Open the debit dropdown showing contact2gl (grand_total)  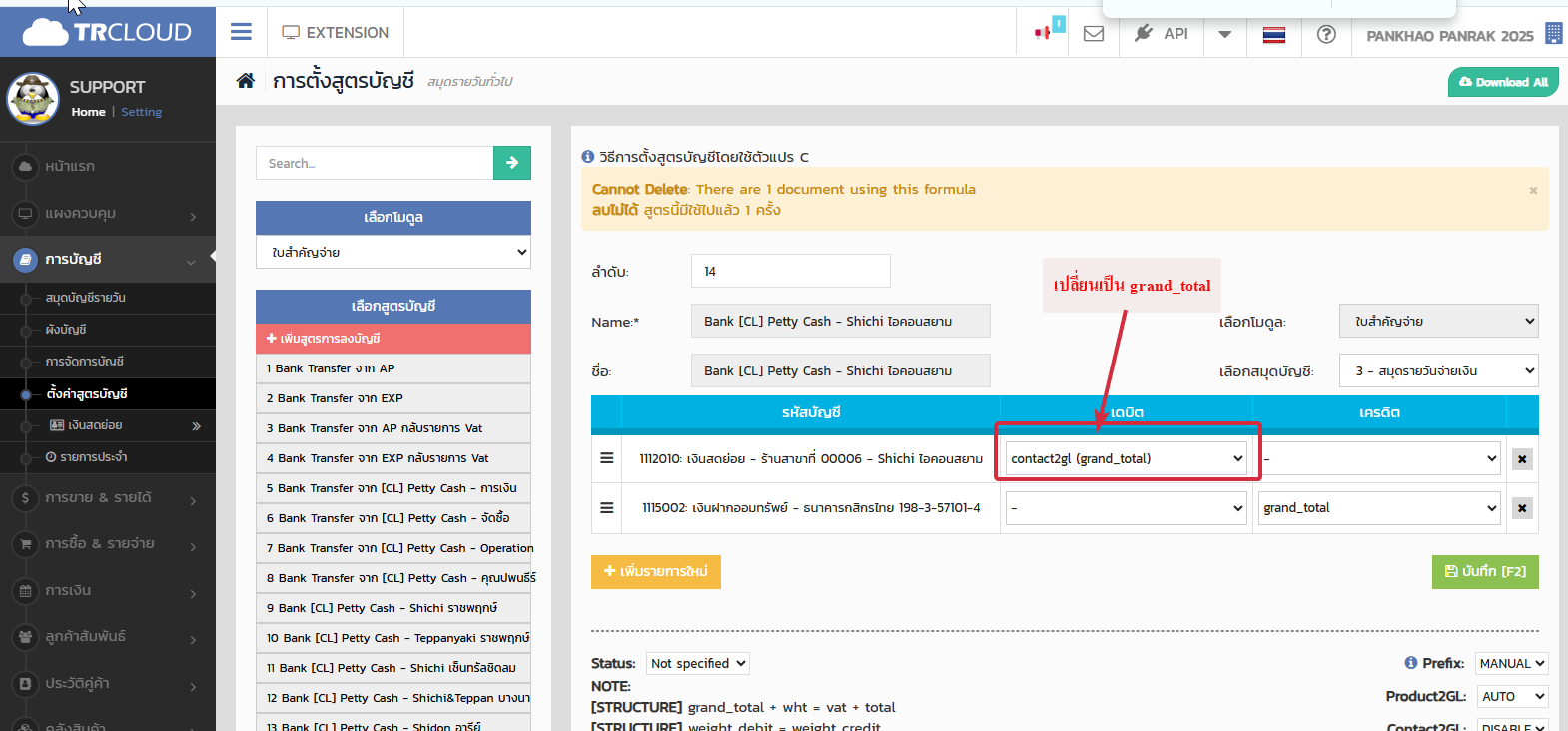1126,458
